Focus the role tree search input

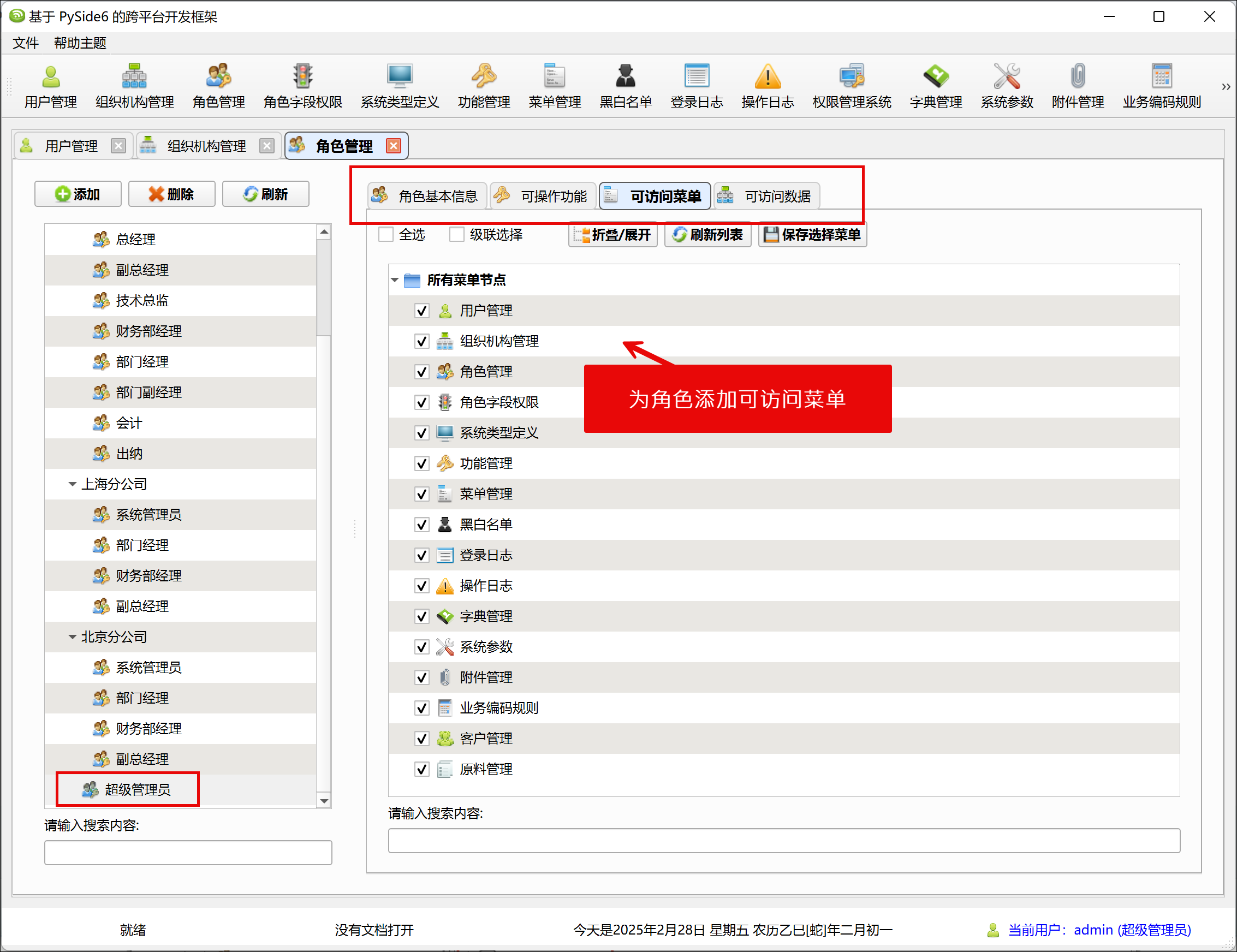188,853
